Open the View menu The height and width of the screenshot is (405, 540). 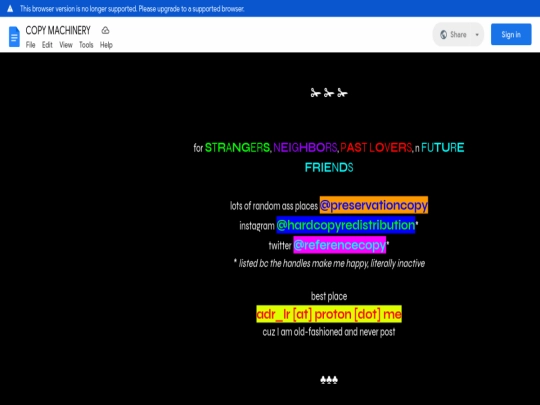click(x=66, y=45)
